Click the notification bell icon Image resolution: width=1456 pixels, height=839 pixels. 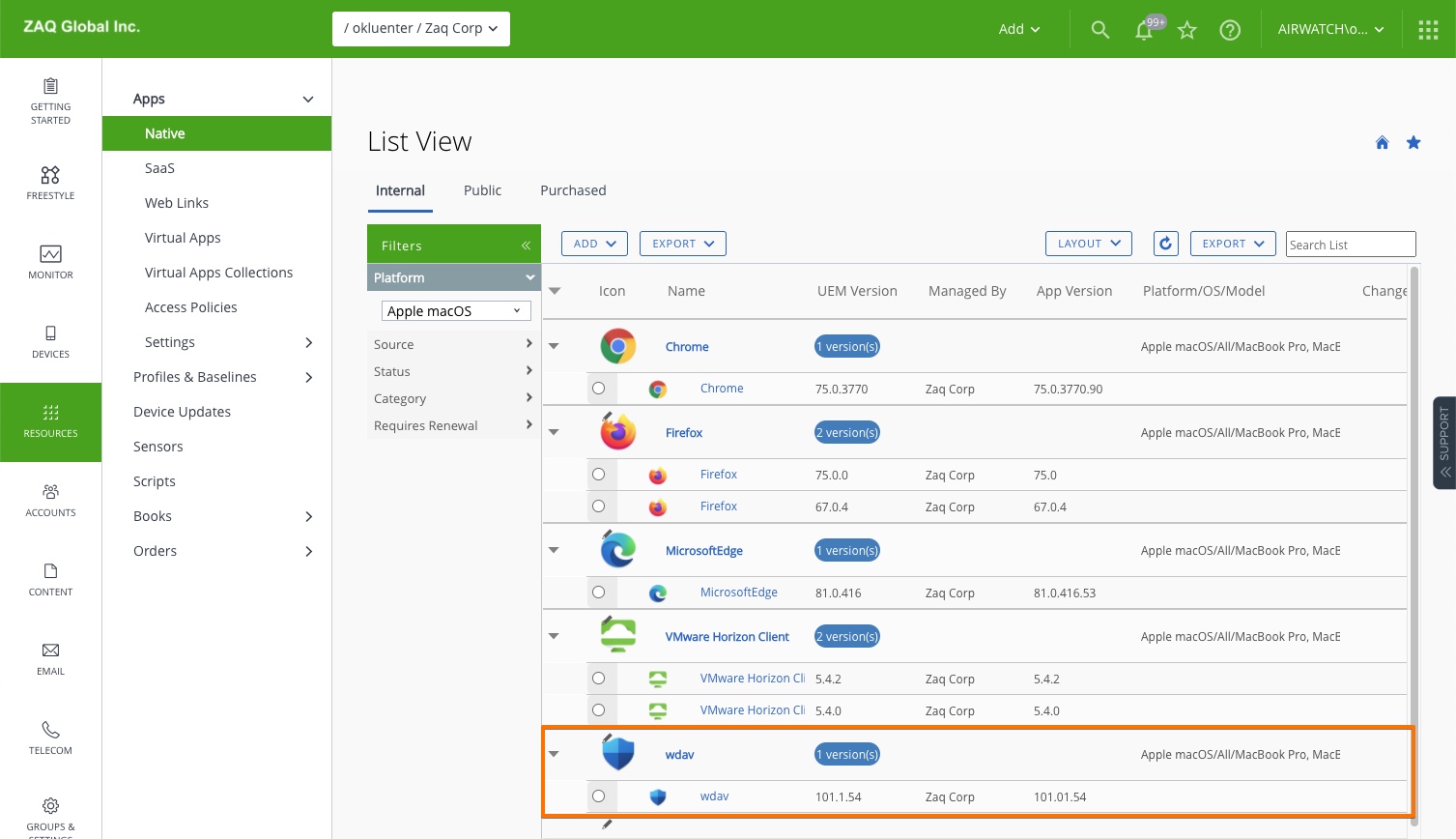click(1144, 29)
